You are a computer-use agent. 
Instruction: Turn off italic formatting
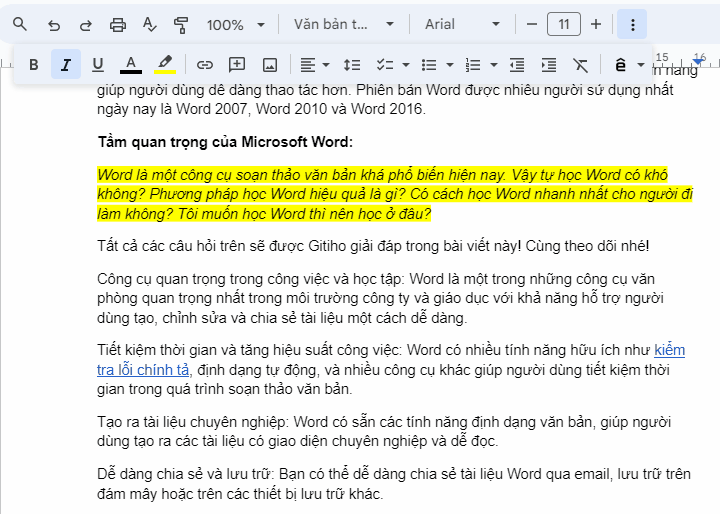pos(66,65)
